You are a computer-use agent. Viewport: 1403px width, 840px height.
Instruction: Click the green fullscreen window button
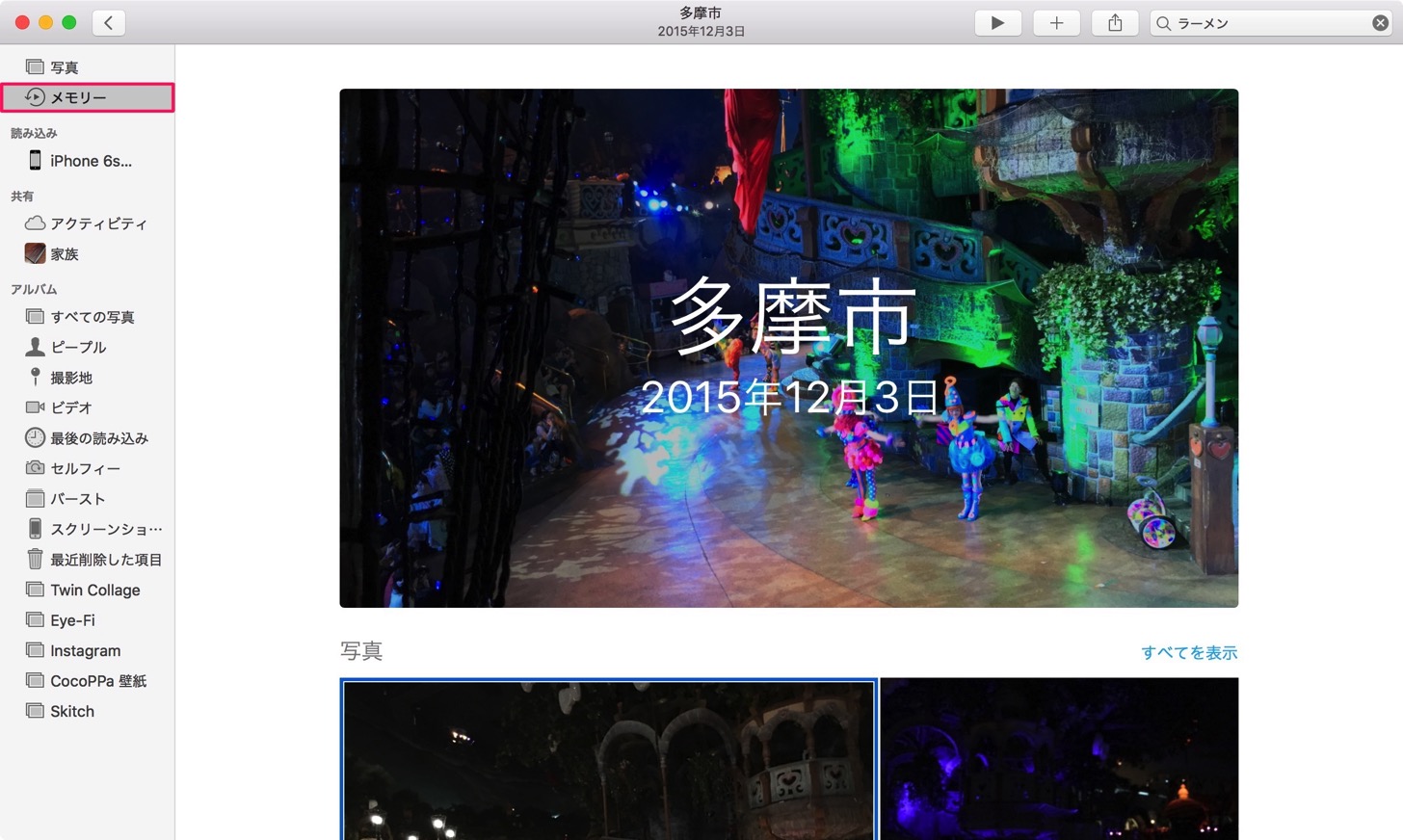[68, 22]
